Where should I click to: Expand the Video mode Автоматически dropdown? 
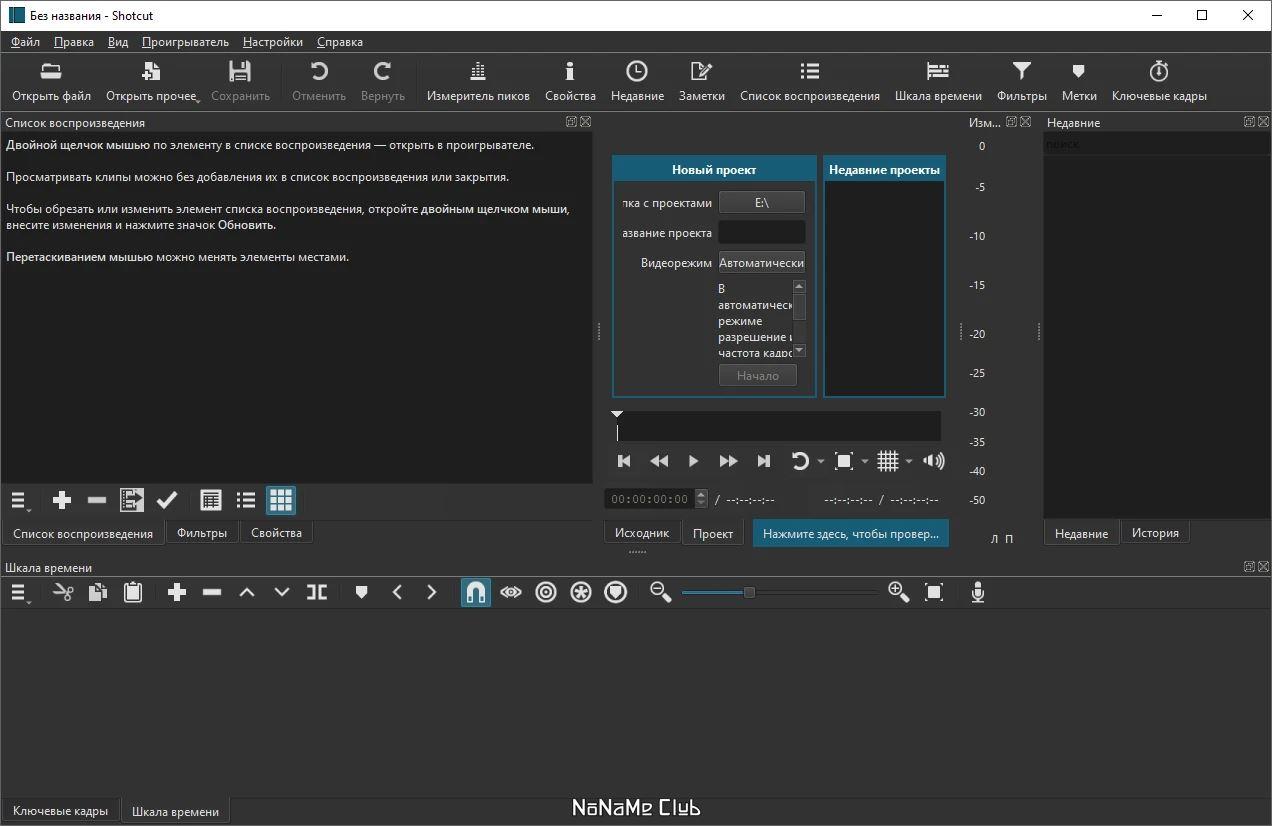click(762, 263)
